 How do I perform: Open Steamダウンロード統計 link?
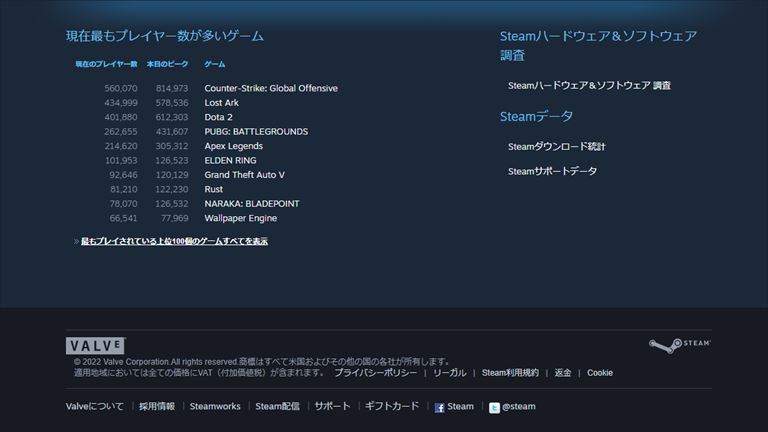pyautogui.click(x=556, y=146)
